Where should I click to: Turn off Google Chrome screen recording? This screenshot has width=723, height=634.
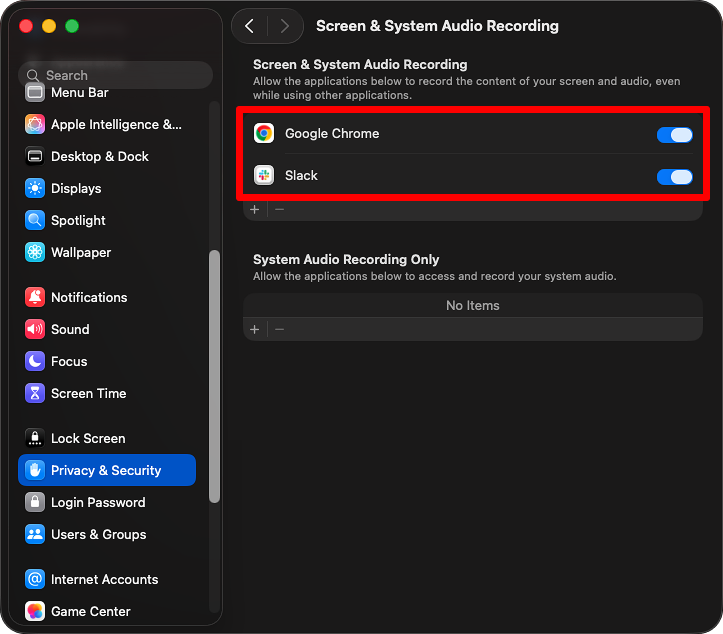click(675, 135)
